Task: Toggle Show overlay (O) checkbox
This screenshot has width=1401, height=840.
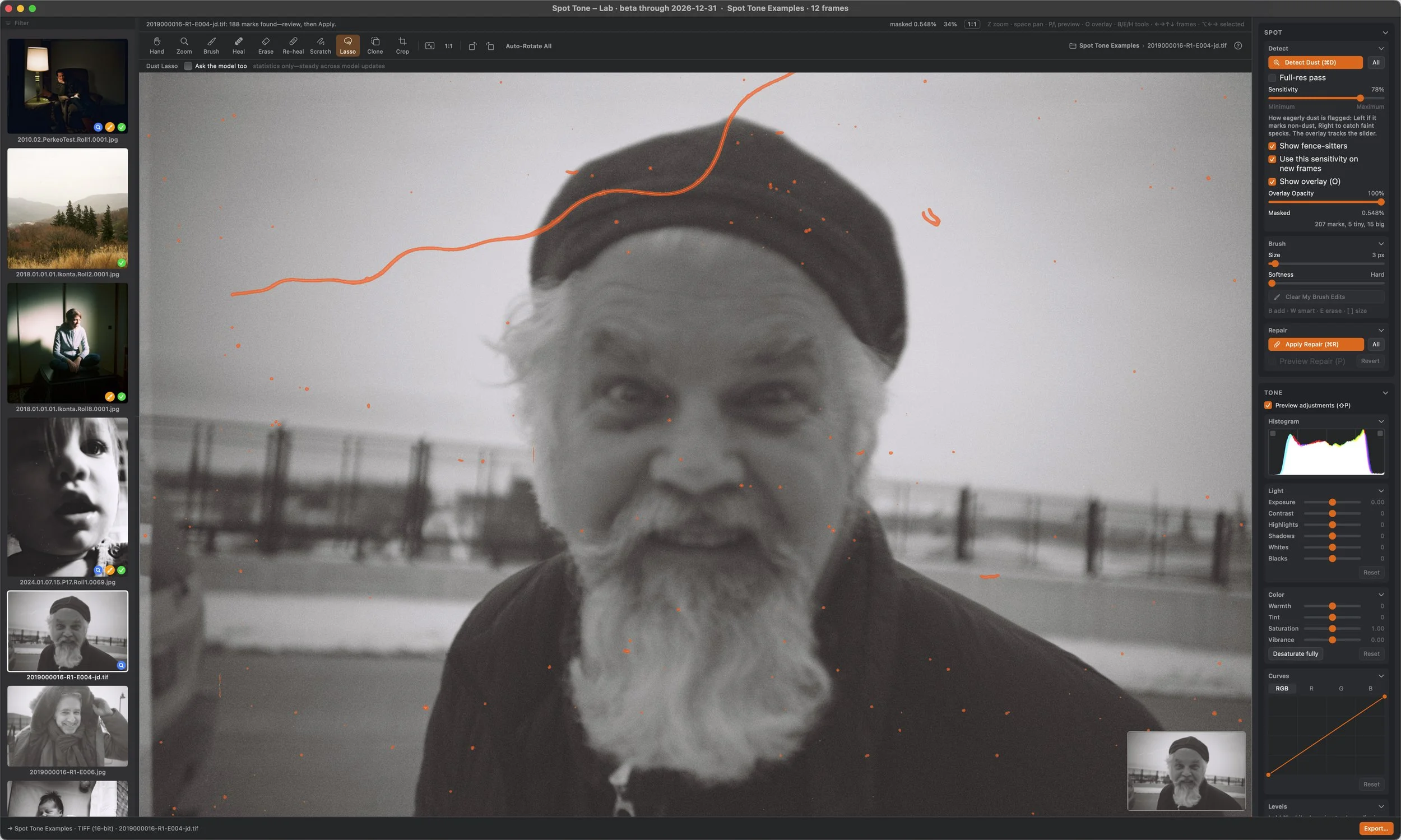Action: point(1272,182)
